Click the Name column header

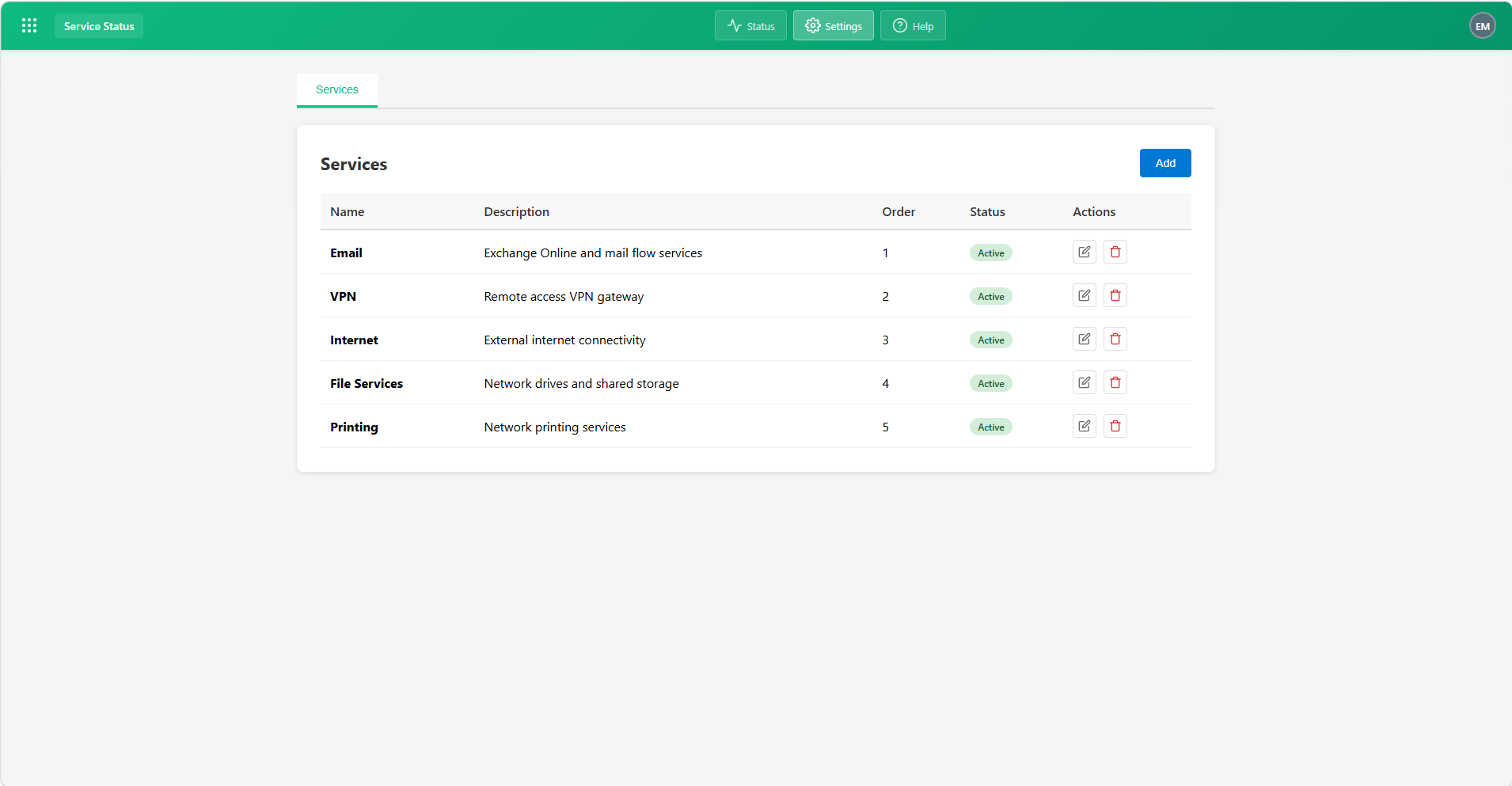pyautogui.click(x=347, y=211)
